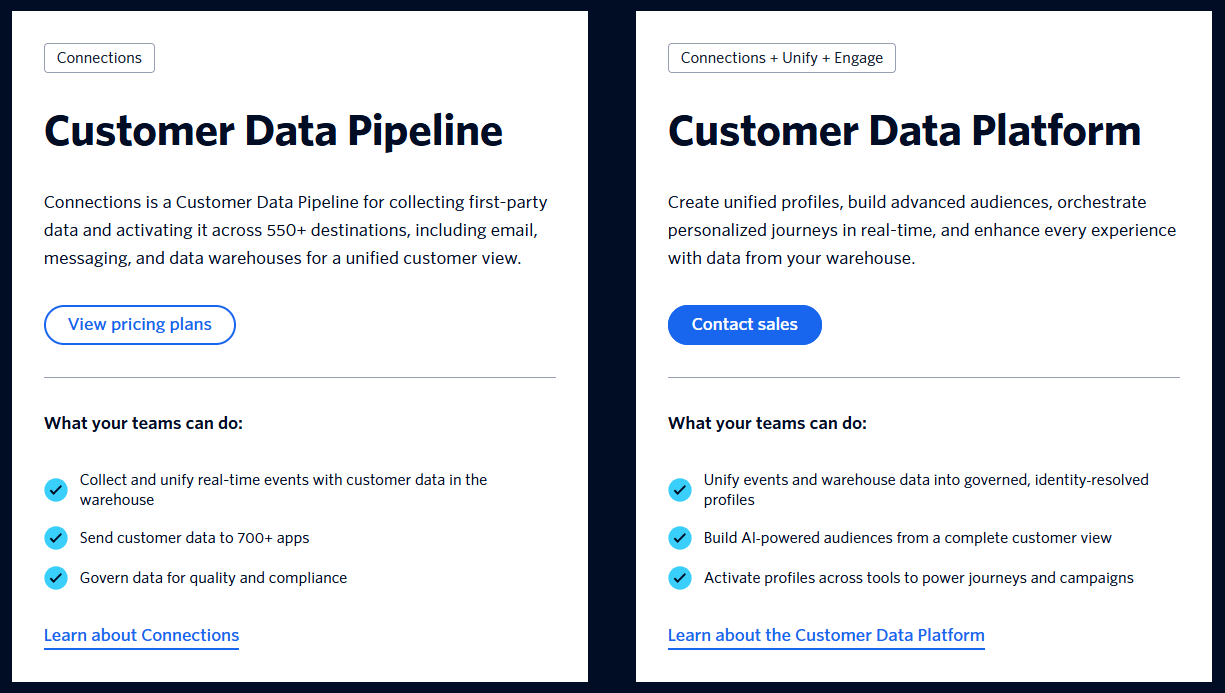The width and height of the screenshot is (1225, 693).
Task: Click 'Create unified profiles' description paragraph
Action: tap(922, 230)
